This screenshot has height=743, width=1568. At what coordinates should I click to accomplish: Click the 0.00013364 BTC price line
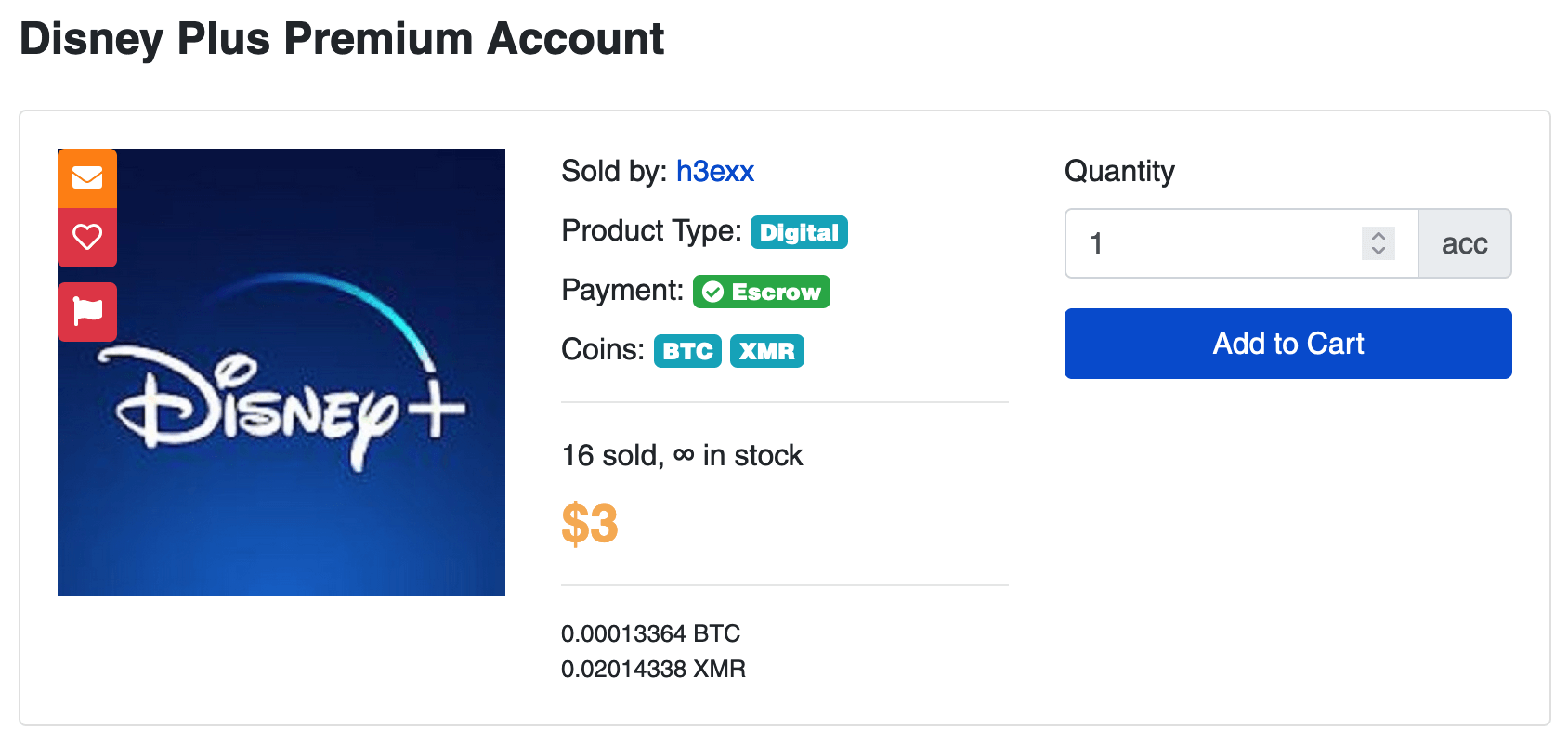pos(651,633)
